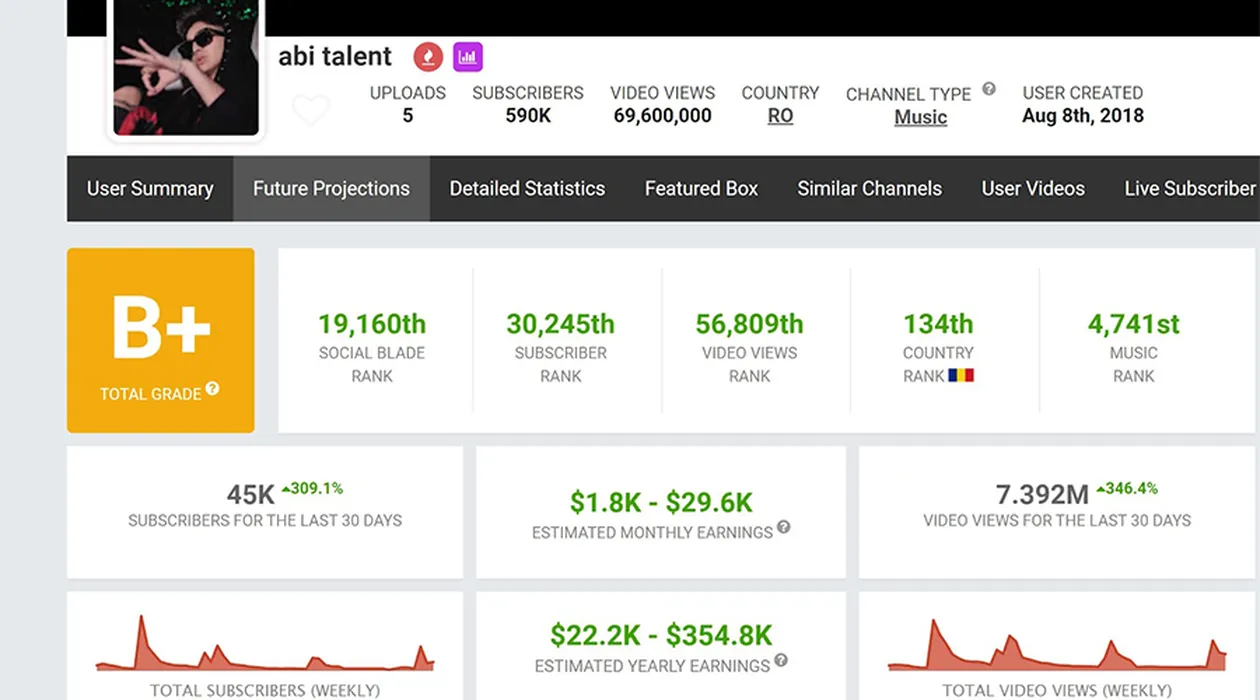Follow the Music channel type link
This screenshot has height=700, width=1260.
pyautogui.click(x=920, y=117)
